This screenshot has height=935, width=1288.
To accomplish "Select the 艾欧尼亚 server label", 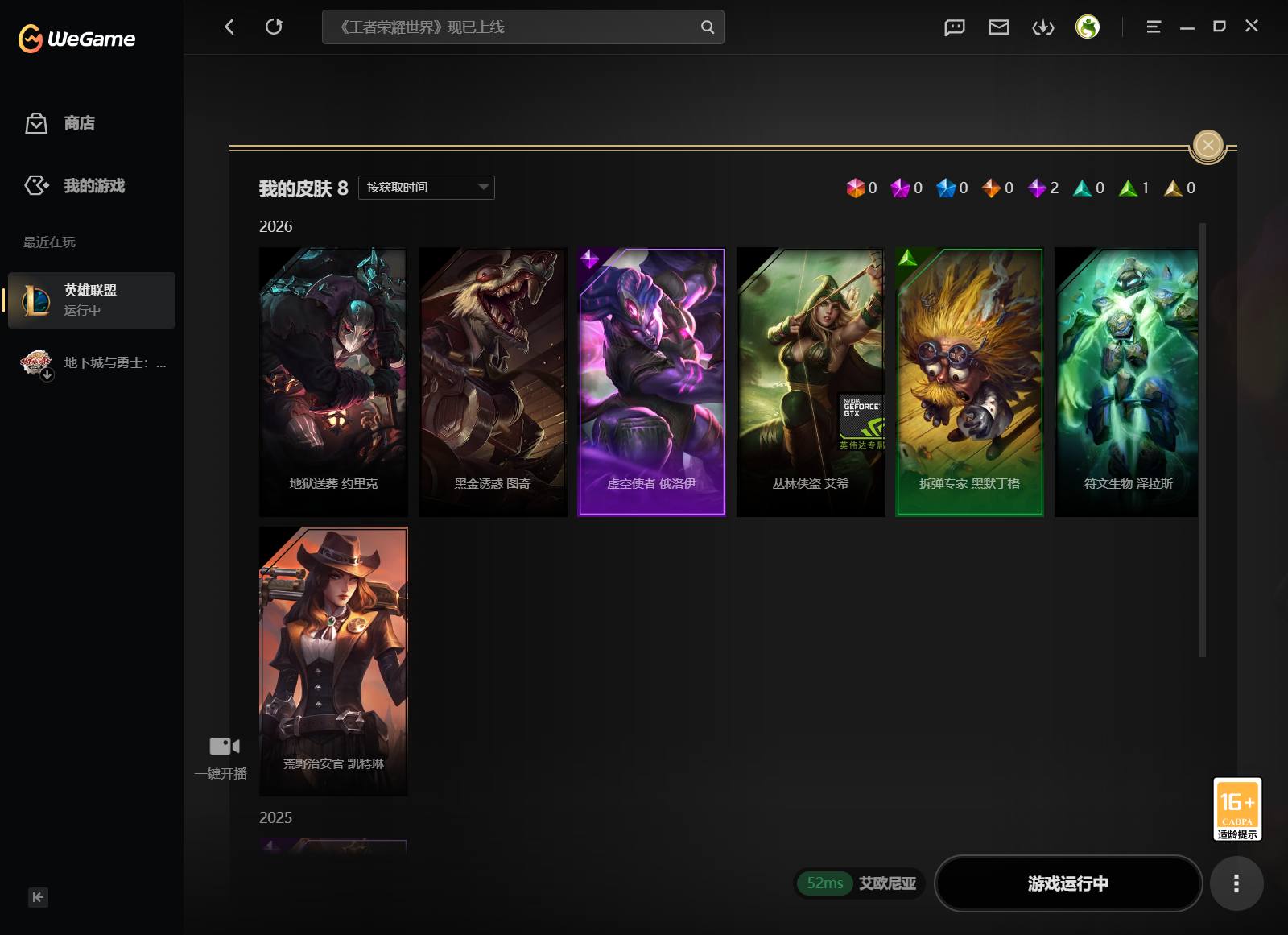I will (x=887, y=883).
